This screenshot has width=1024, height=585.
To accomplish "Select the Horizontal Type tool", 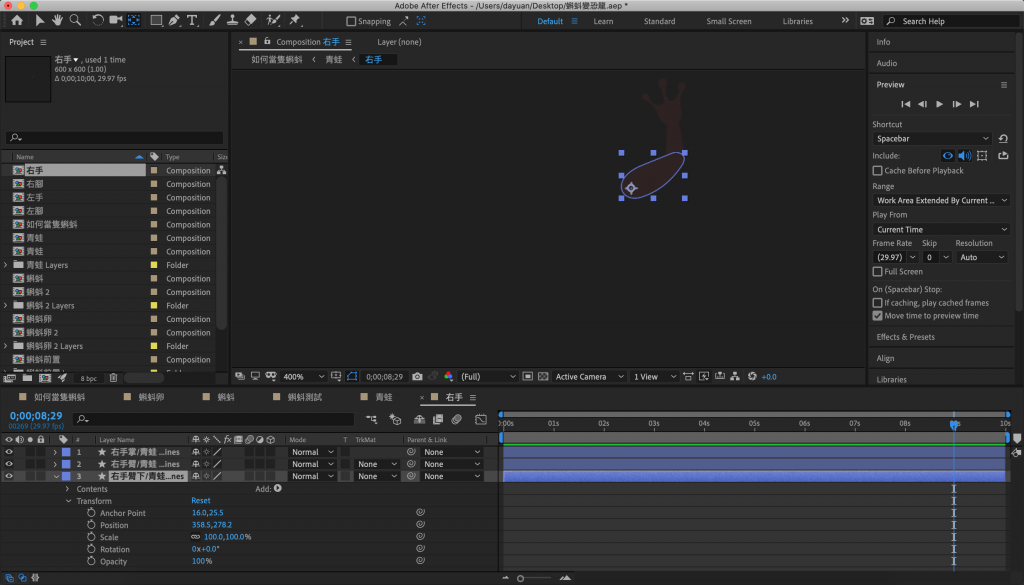I will click(x=192, y=21).
